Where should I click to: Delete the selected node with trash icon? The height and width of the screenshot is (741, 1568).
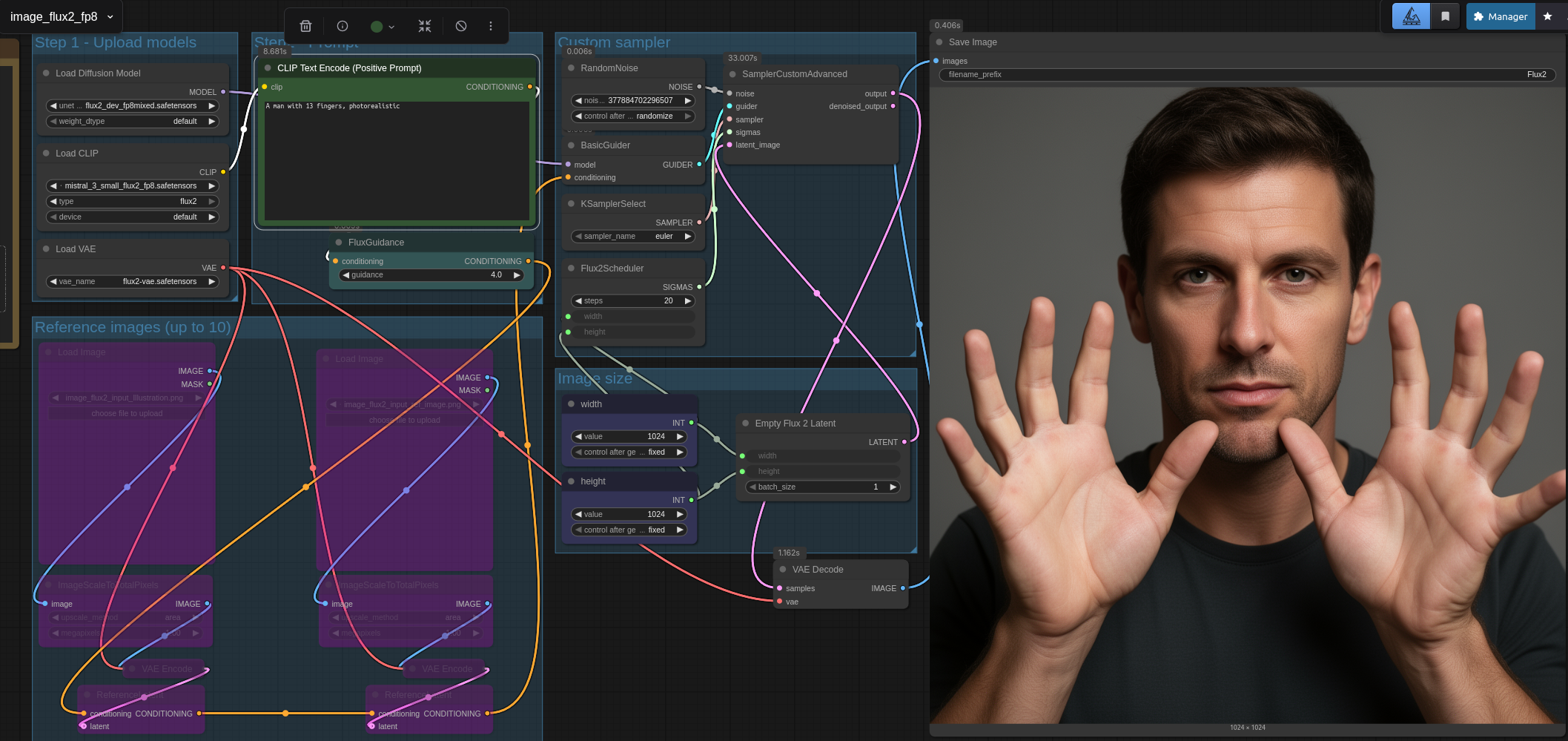[305, 26]
